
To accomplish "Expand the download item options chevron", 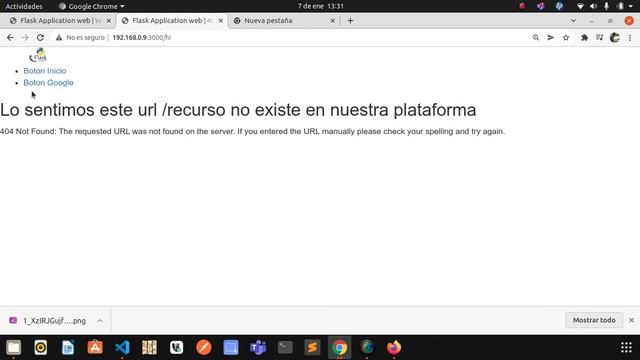I will coord(100,321).
